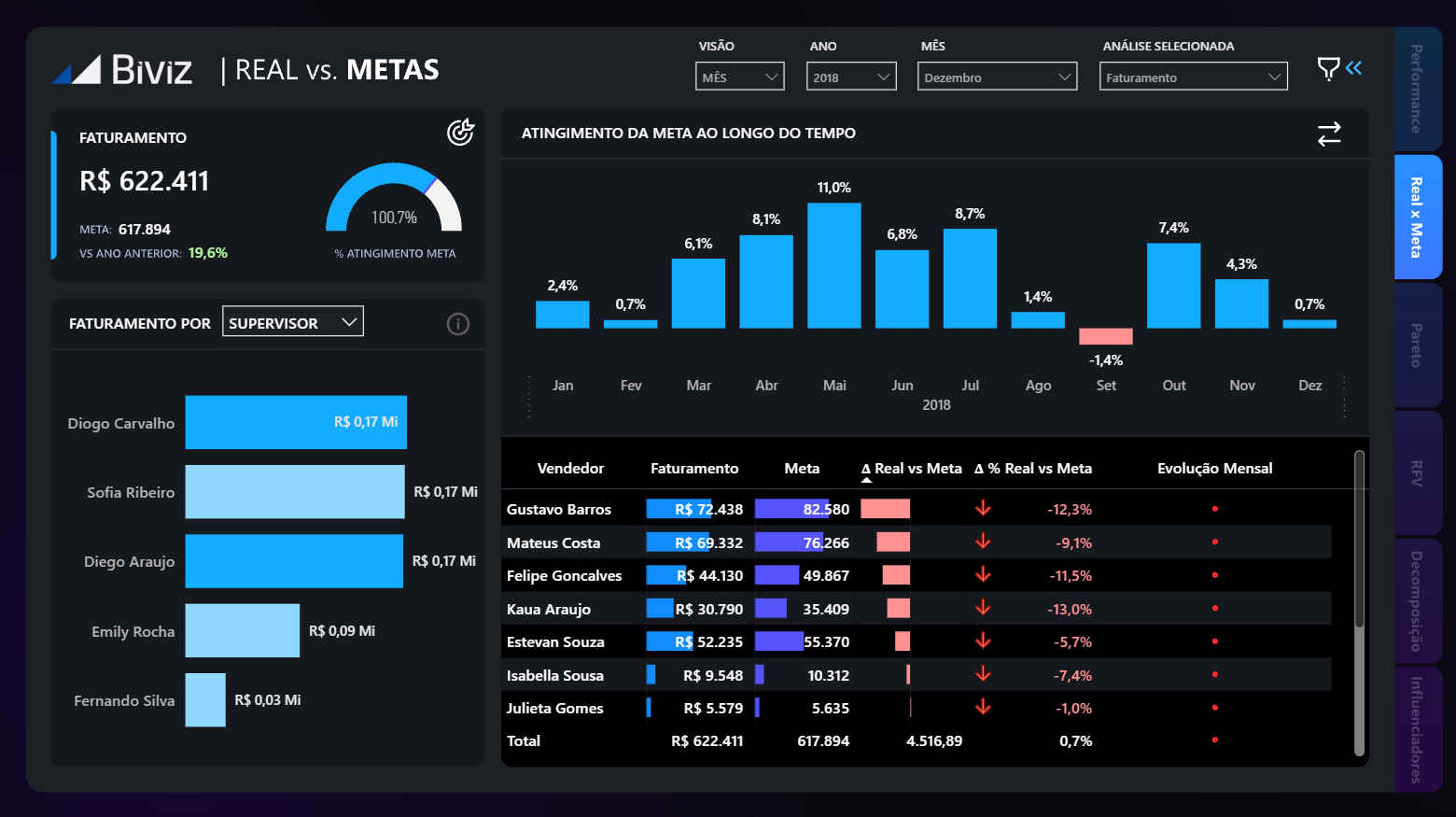Screen dimensions: 1456x817
Task: Open the Pareto tab
Action: (1418, 345)
